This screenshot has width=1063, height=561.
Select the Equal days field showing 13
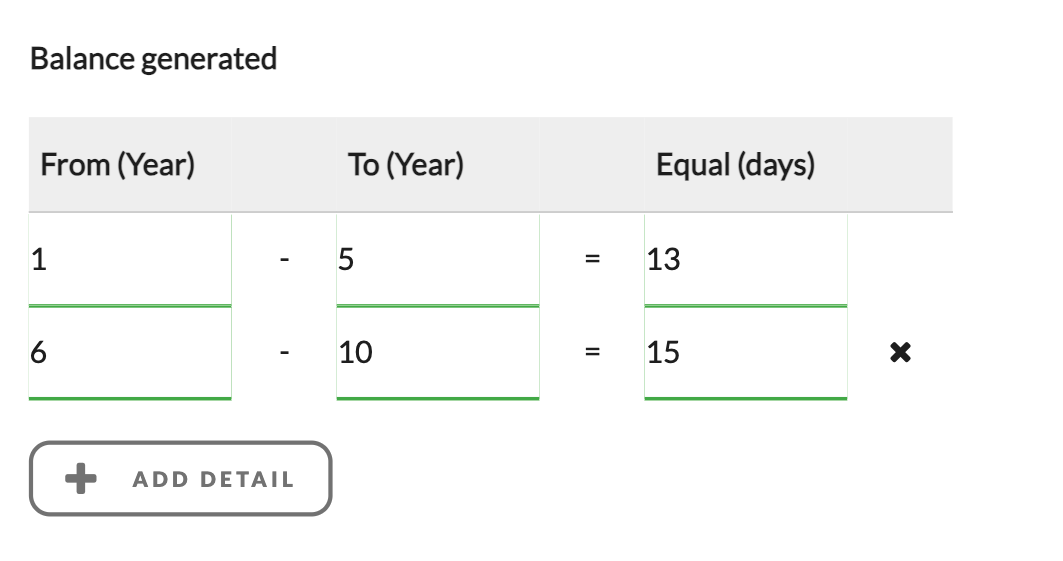point(745,260)
